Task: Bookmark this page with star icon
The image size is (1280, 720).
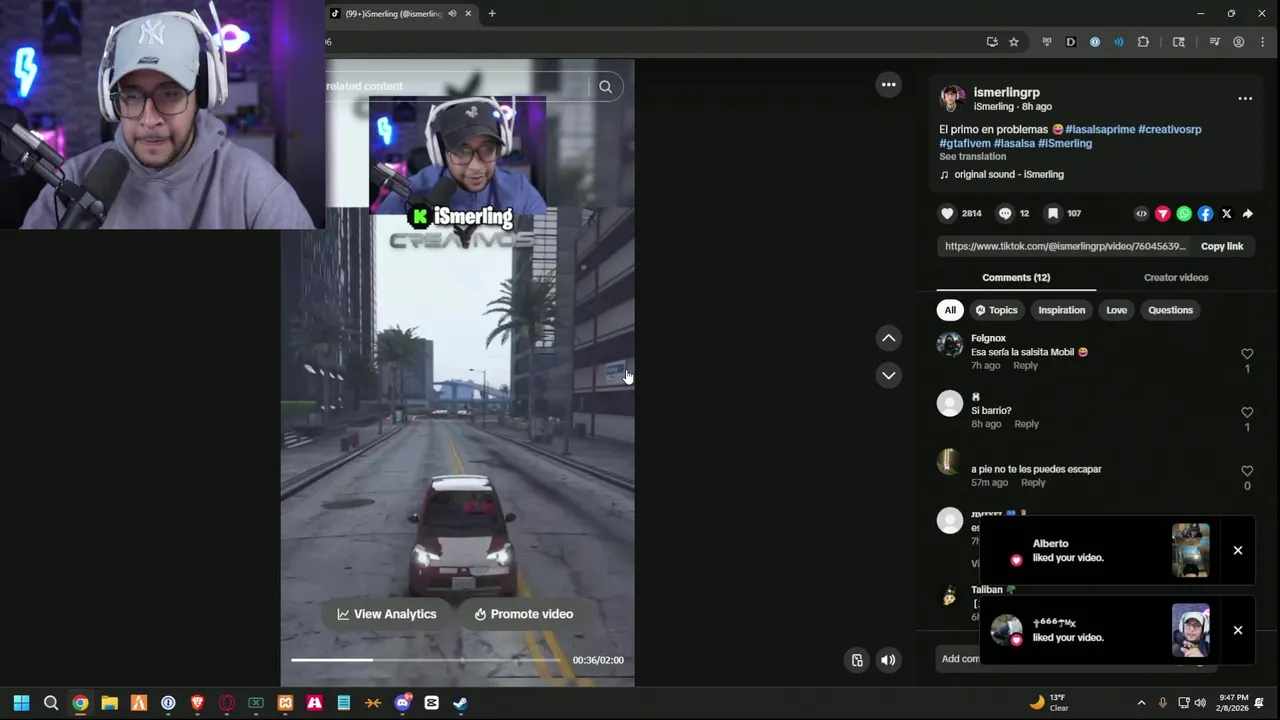Action: pyautogui.click(x=1013, y=42)
